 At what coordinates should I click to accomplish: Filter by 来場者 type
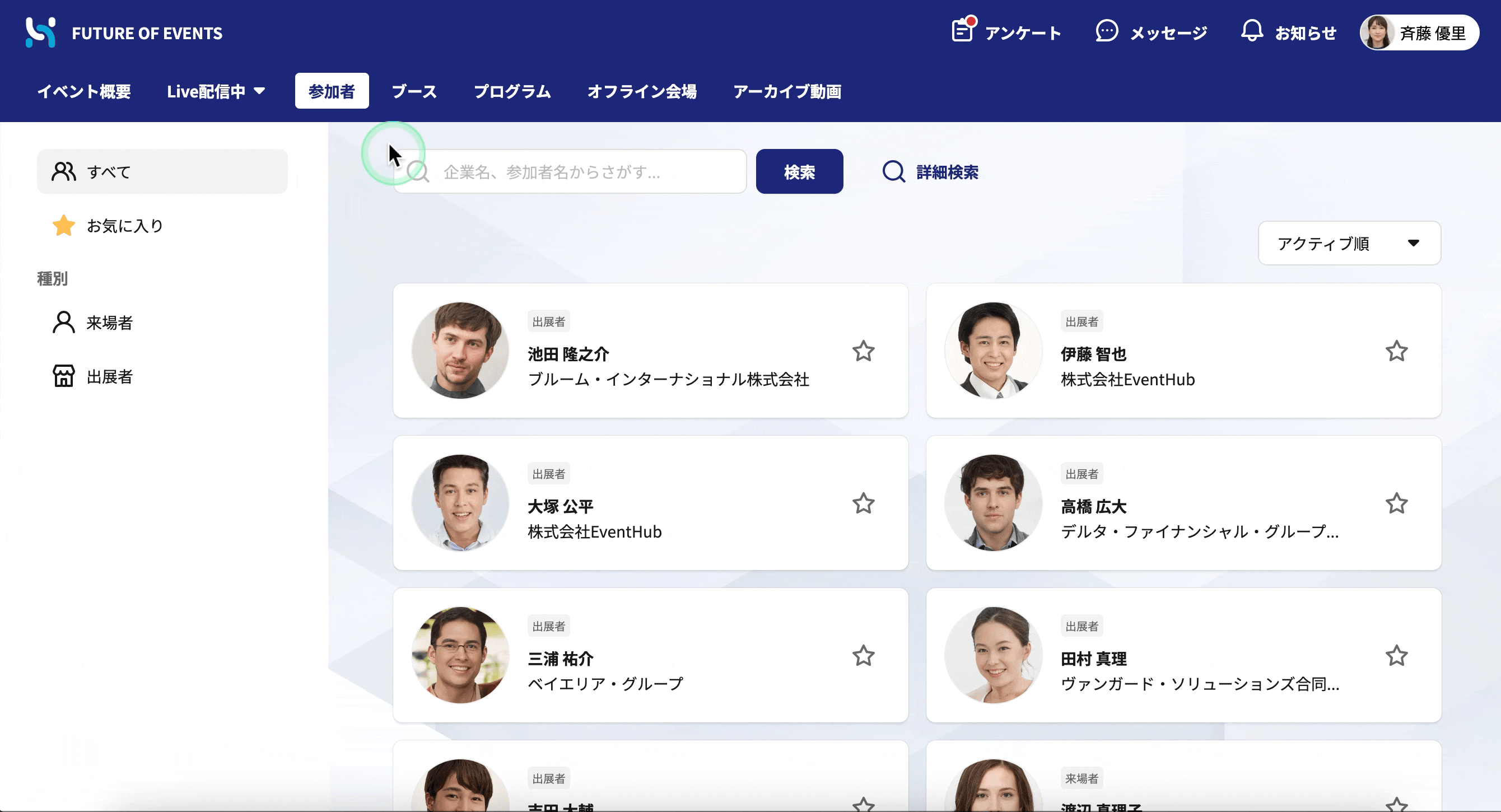pyautogui.click(x=162, y=322)
